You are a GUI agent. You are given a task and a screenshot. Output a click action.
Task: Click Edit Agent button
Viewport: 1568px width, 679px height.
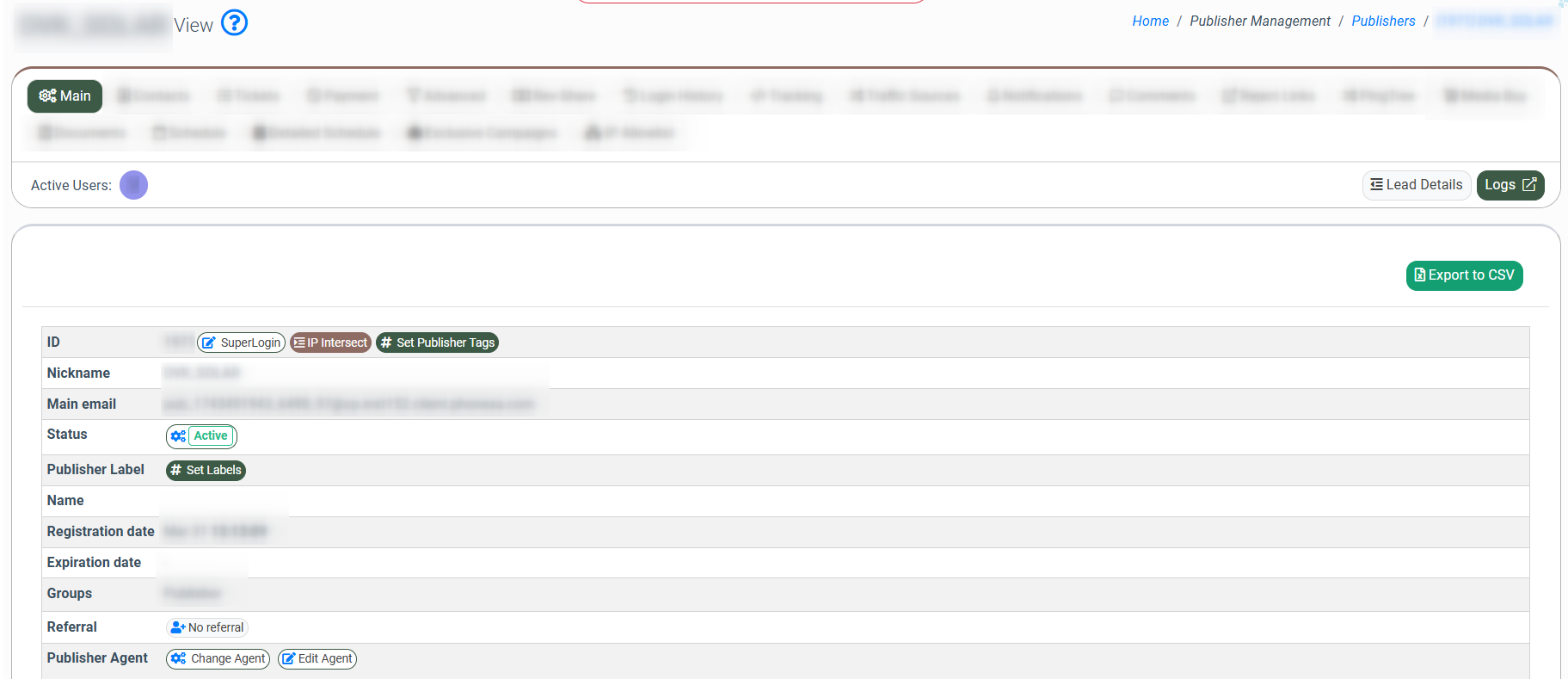coord(317,659)
